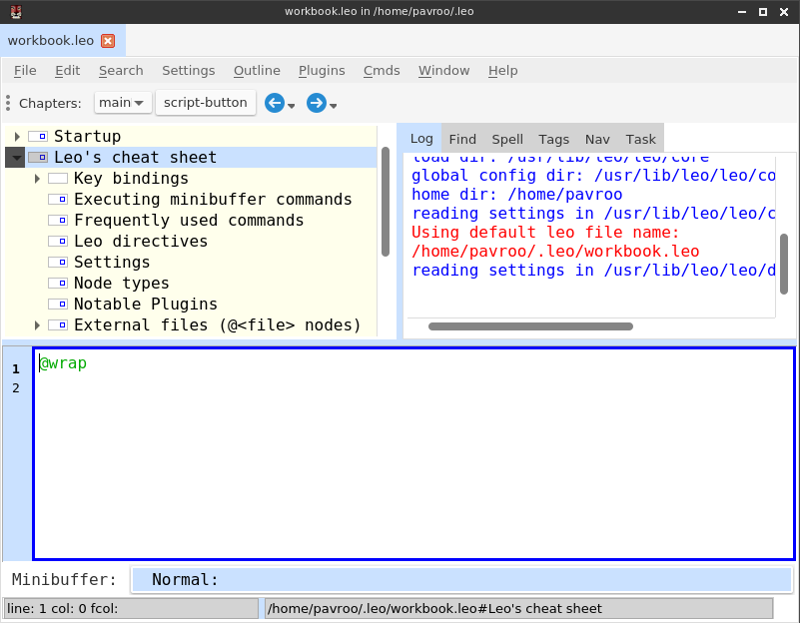Click the Leo directives node icon
Screen dimensions: 800x623
click(58, 241)
